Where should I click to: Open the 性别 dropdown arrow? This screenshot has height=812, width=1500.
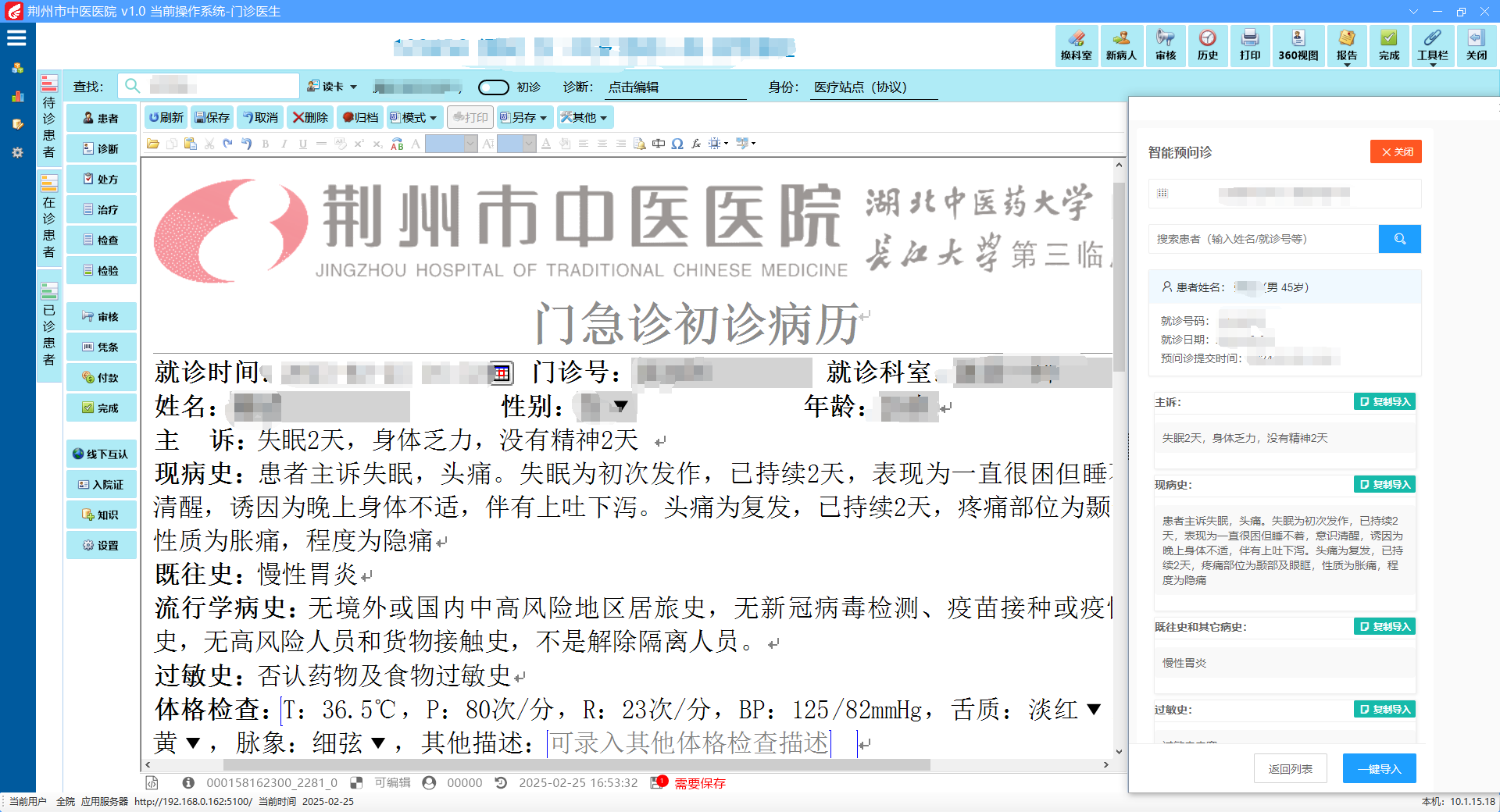[x=621, y=406]
